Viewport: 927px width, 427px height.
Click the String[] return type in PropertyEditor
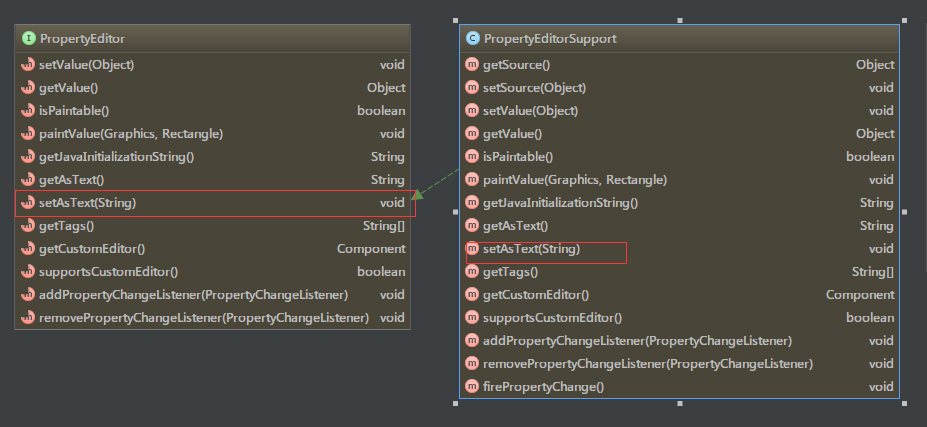[x=384, y=226]
